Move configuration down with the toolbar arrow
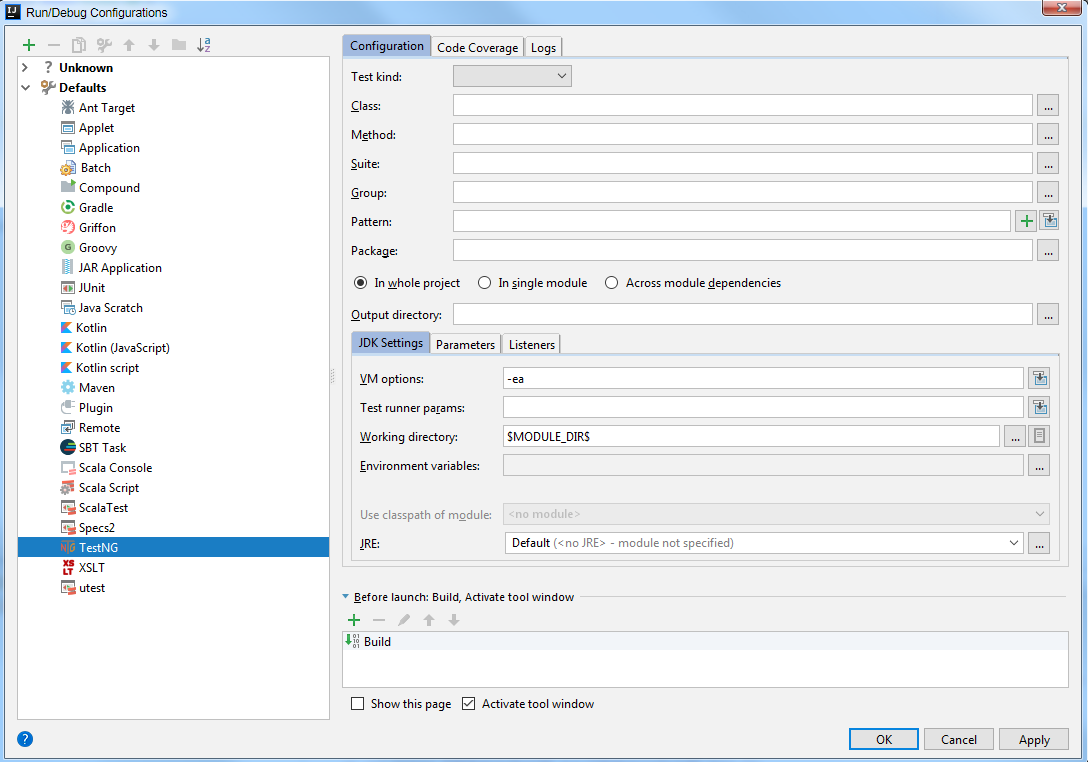The width and height of the screenshot is (1088, 762). [154, 45]
